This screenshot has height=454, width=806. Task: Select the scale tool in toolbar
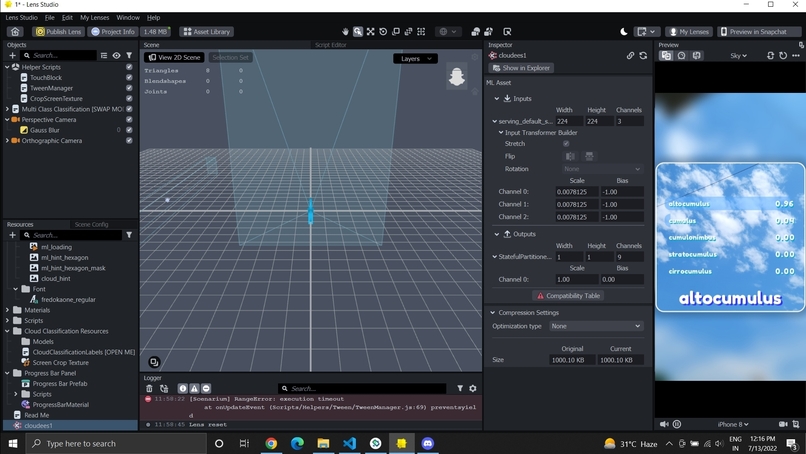[x=396, y=31]
